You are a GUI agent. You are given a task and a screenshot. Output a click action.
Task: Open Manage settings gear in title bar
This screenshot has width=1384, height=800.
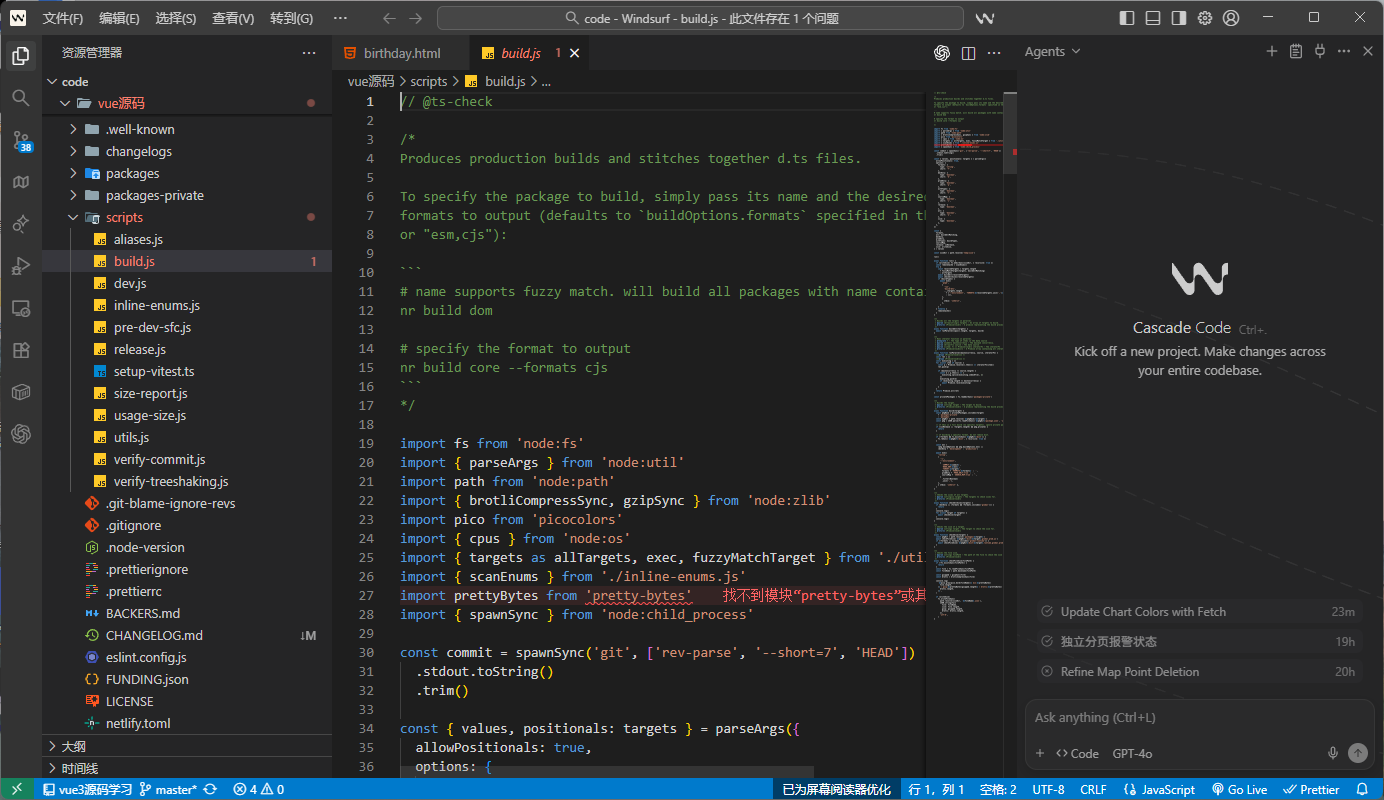[x=1205, y=18]
